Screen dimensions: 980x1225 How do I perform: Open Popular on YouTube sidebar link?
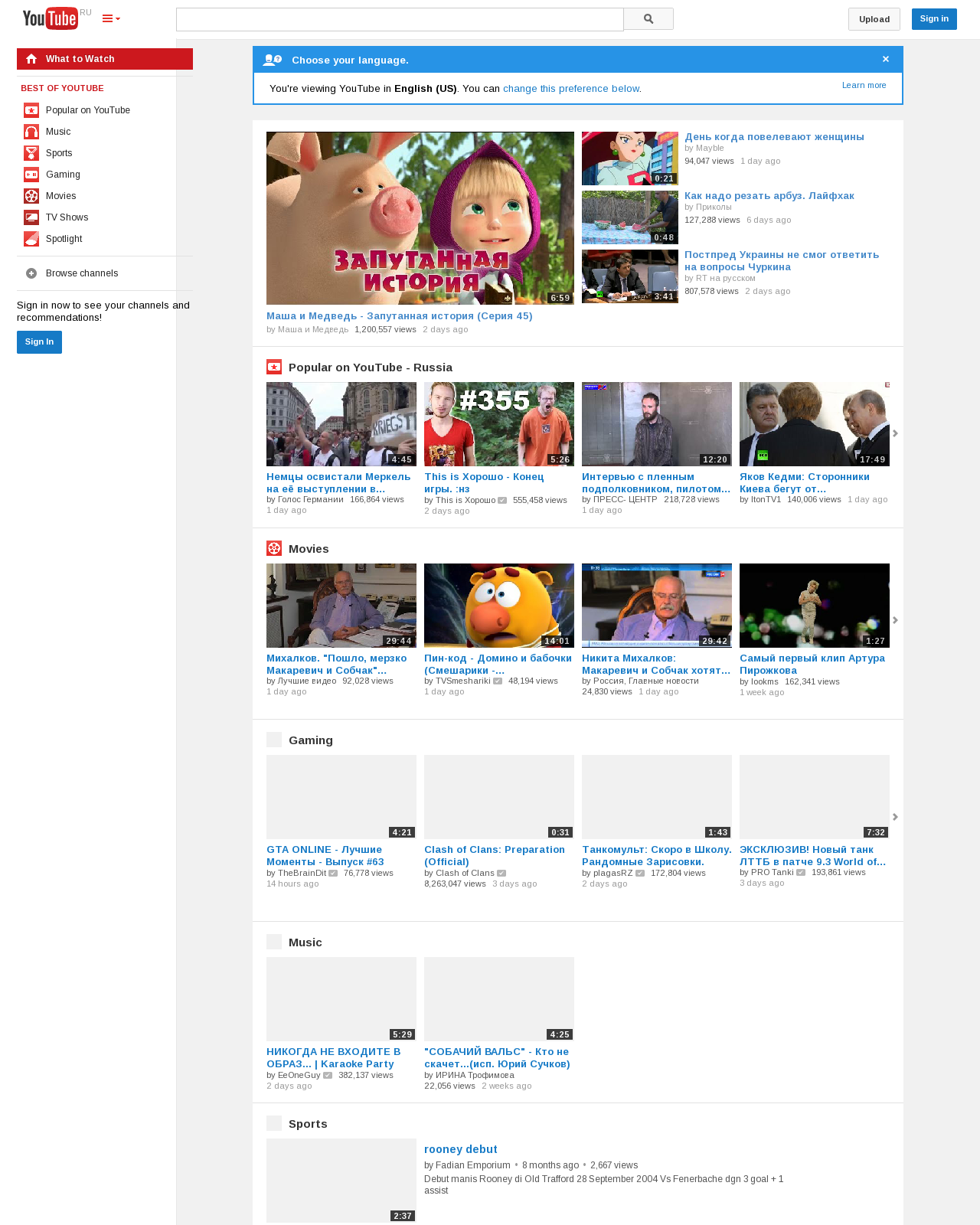pos(88,110)
